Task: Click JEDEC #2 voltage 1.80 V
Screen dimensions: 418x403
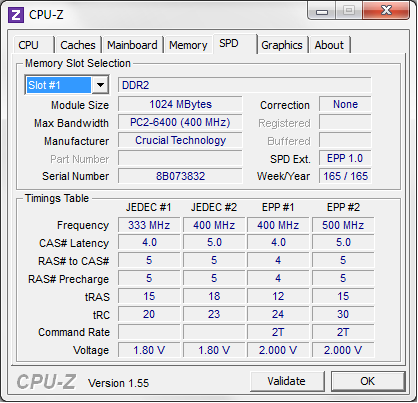Action: pyautogui.click(x=214, y=350)
